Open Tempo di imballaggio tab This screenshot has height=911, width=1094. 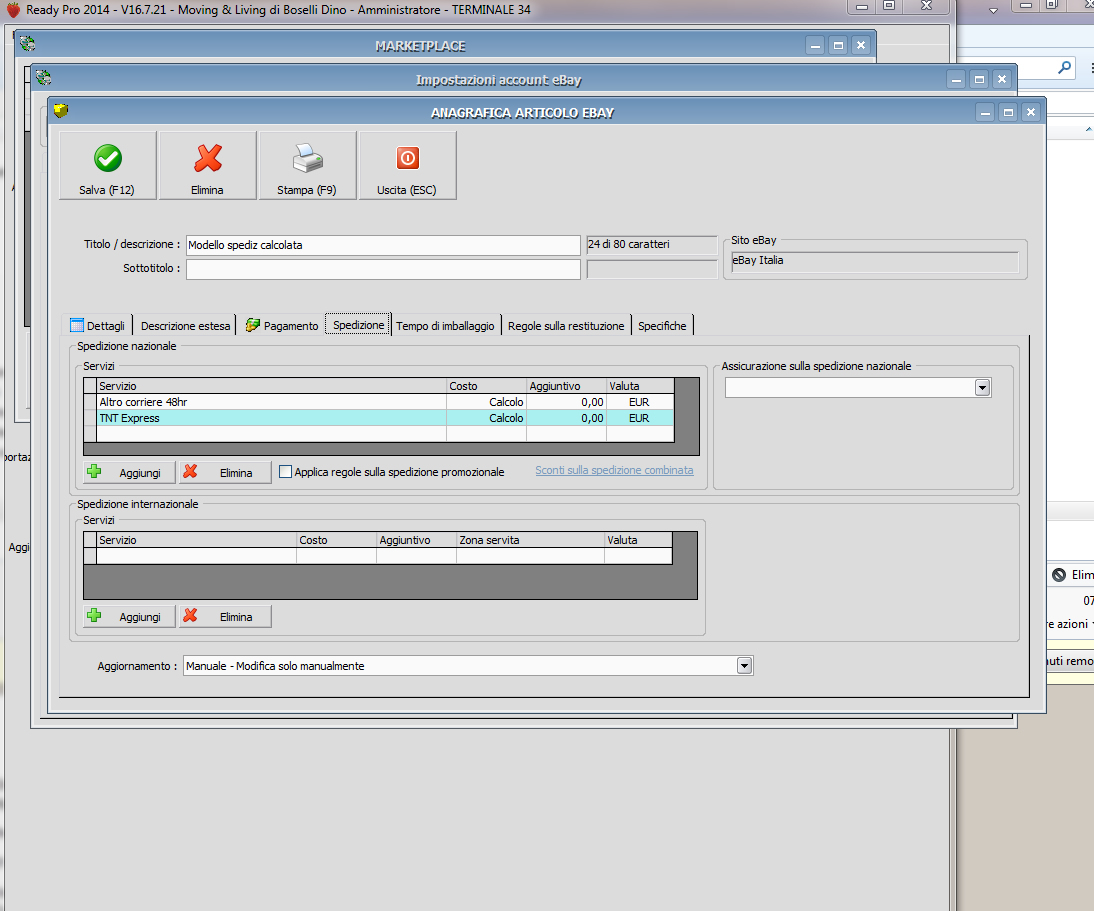pyautogui.click(x=445, y=326)
